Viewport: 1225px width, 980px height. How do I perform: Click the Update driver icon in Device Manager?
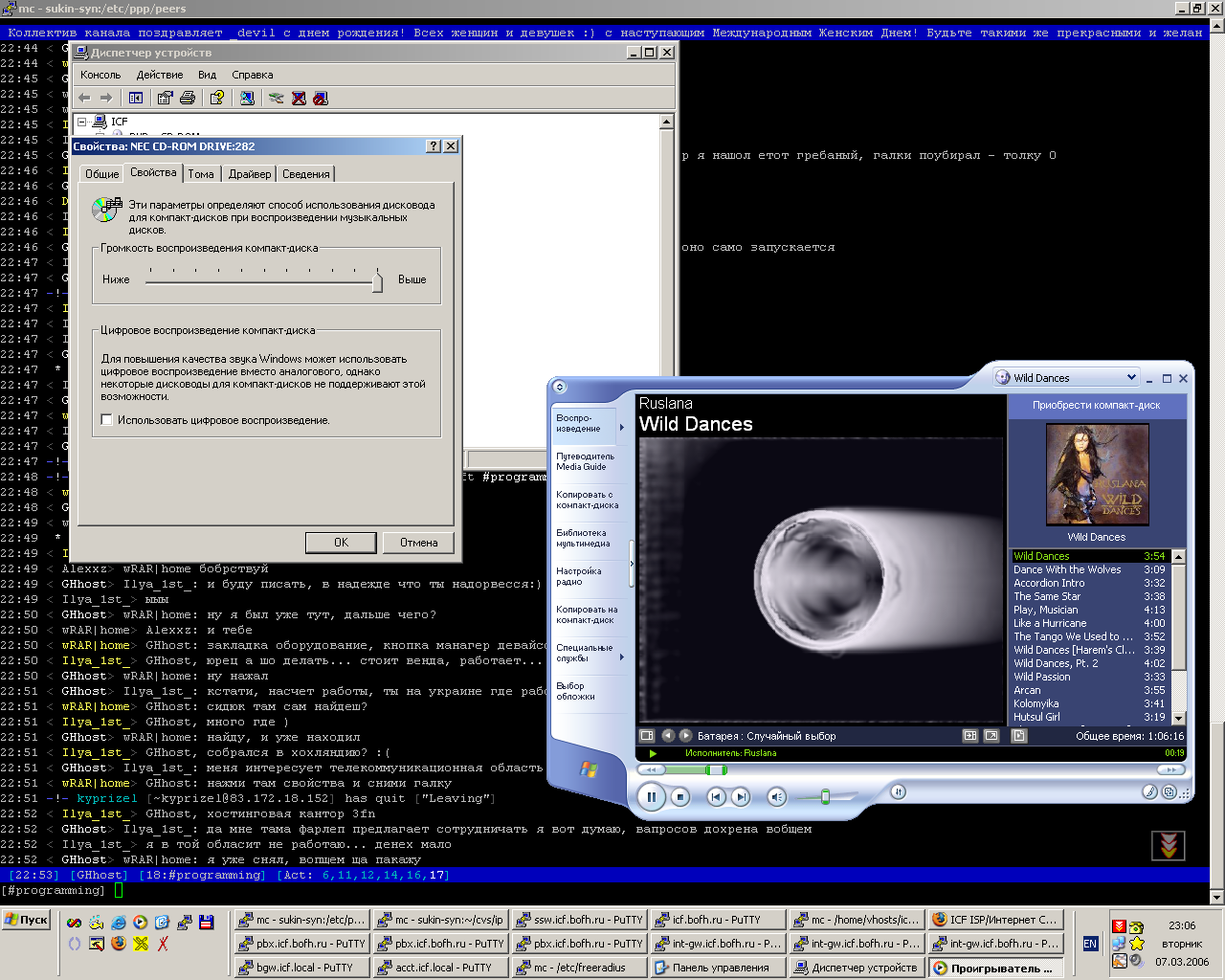[277, 98]
